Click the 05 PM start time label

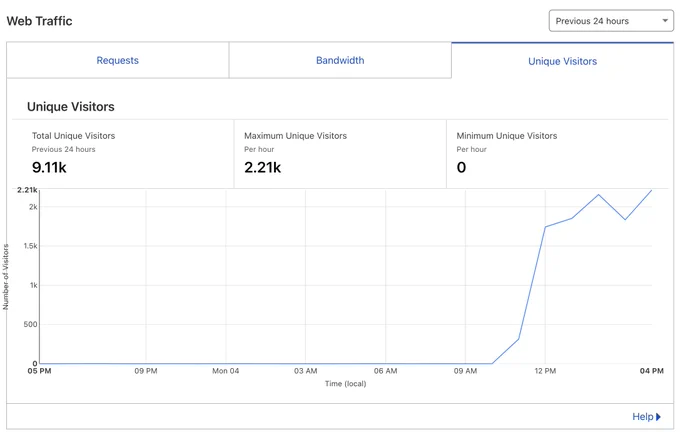pyautogui.click(x=39, y=371)
